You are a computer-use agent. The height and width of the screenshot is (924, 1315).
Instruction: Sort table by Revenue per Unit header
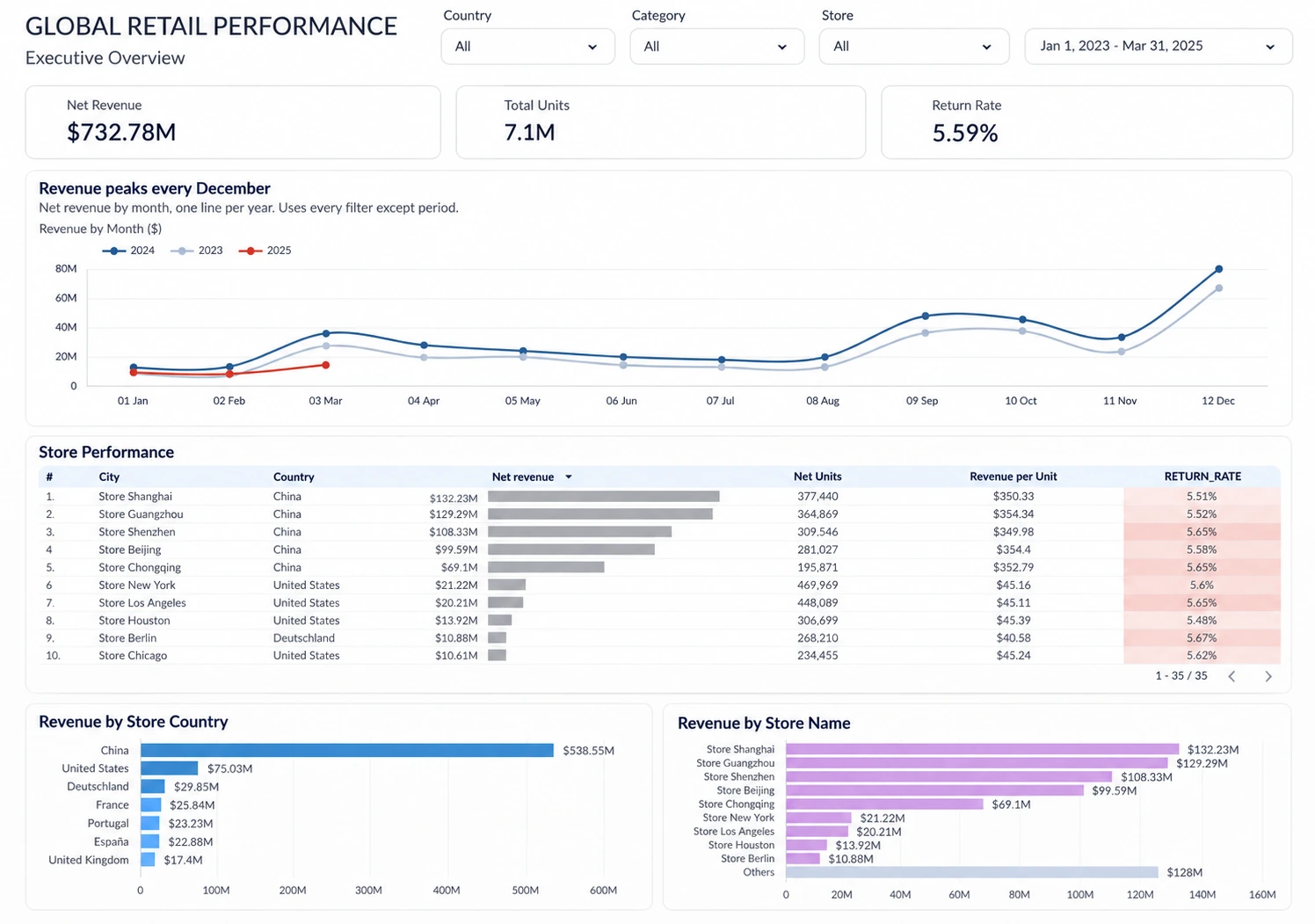point(1013,477)
